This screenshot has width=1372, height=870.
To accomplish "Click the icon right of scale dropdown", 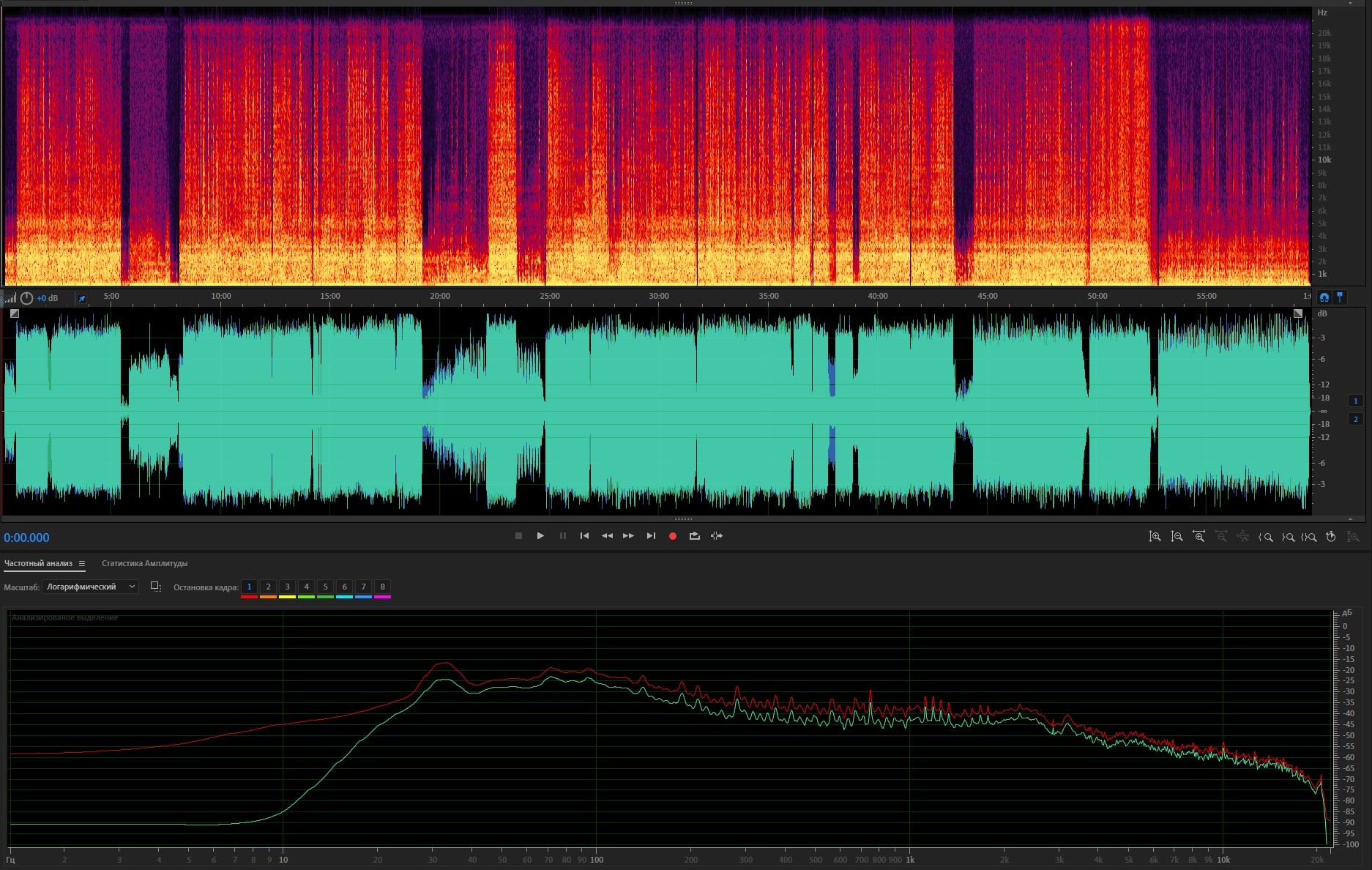I will tap(155, 587).
